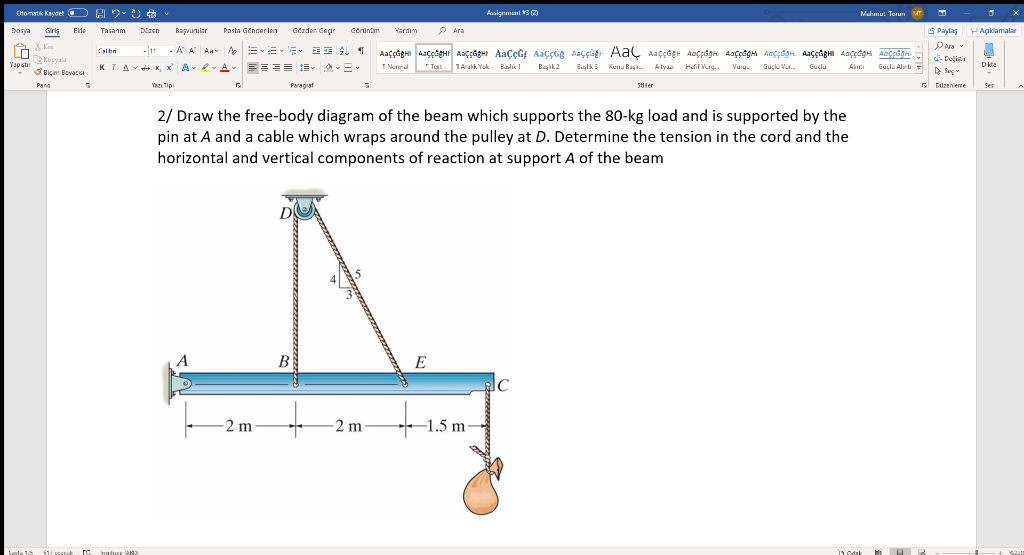Open the Aa change case dropdown
This screenshot has width=1024, height=555.
[x=212, y=51]
